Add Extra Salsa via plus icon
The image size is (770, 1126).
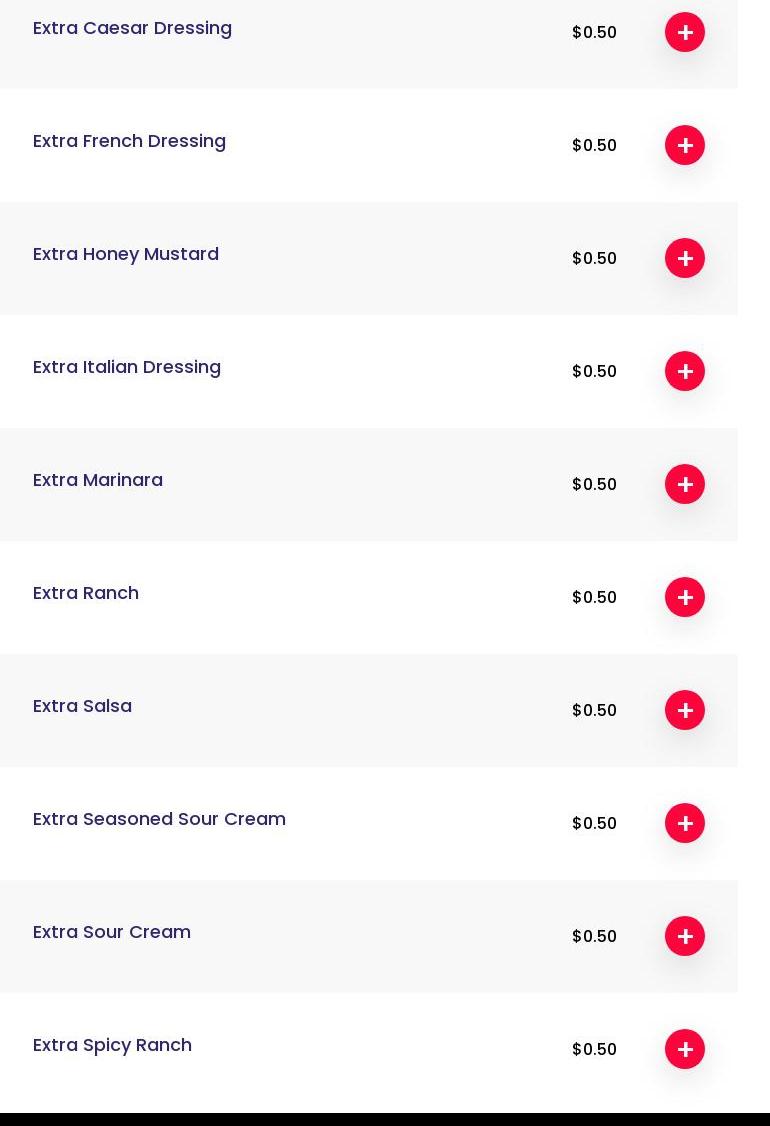685,710
